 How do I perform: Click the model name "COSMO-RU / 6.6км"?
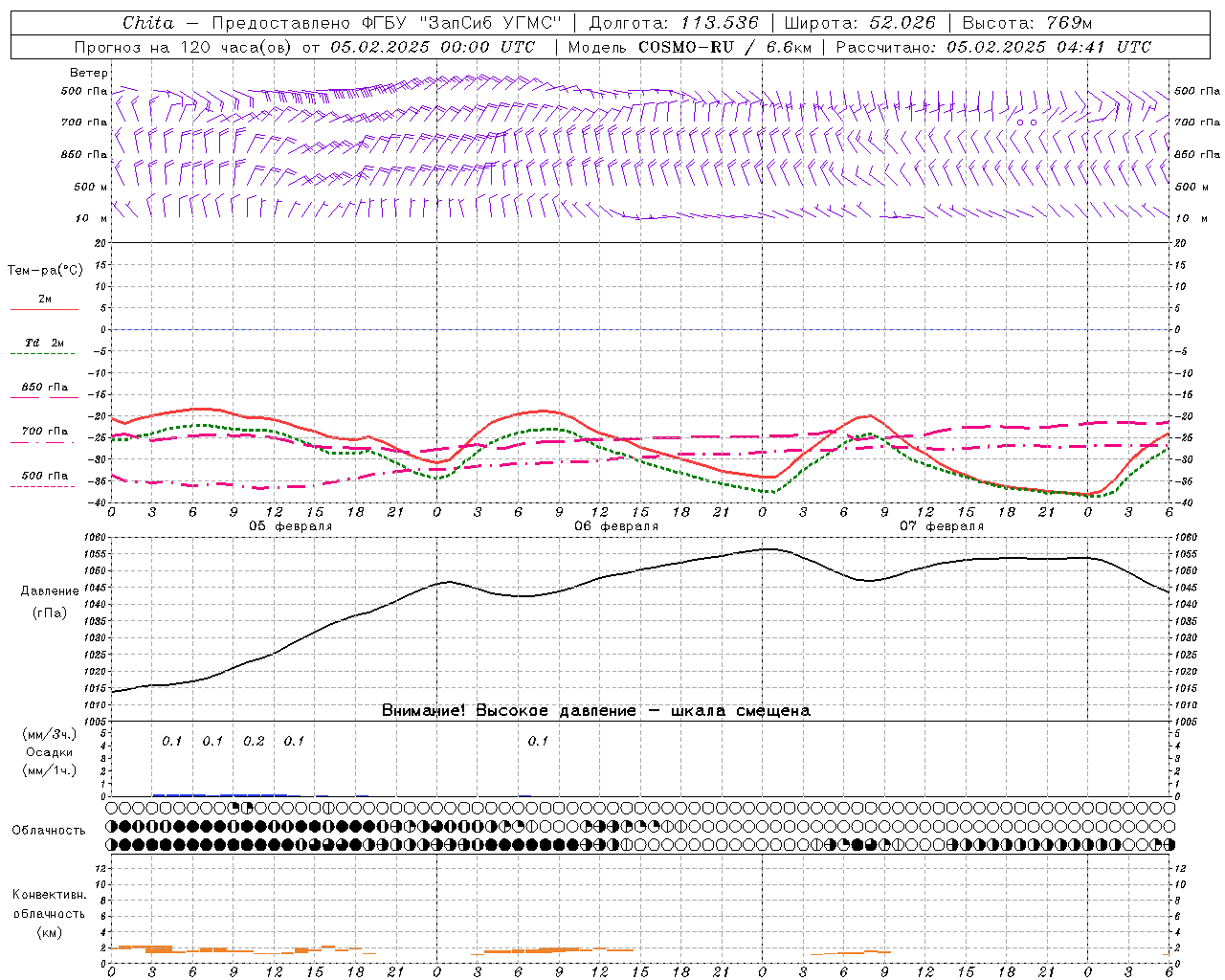[x=725, y=47]
